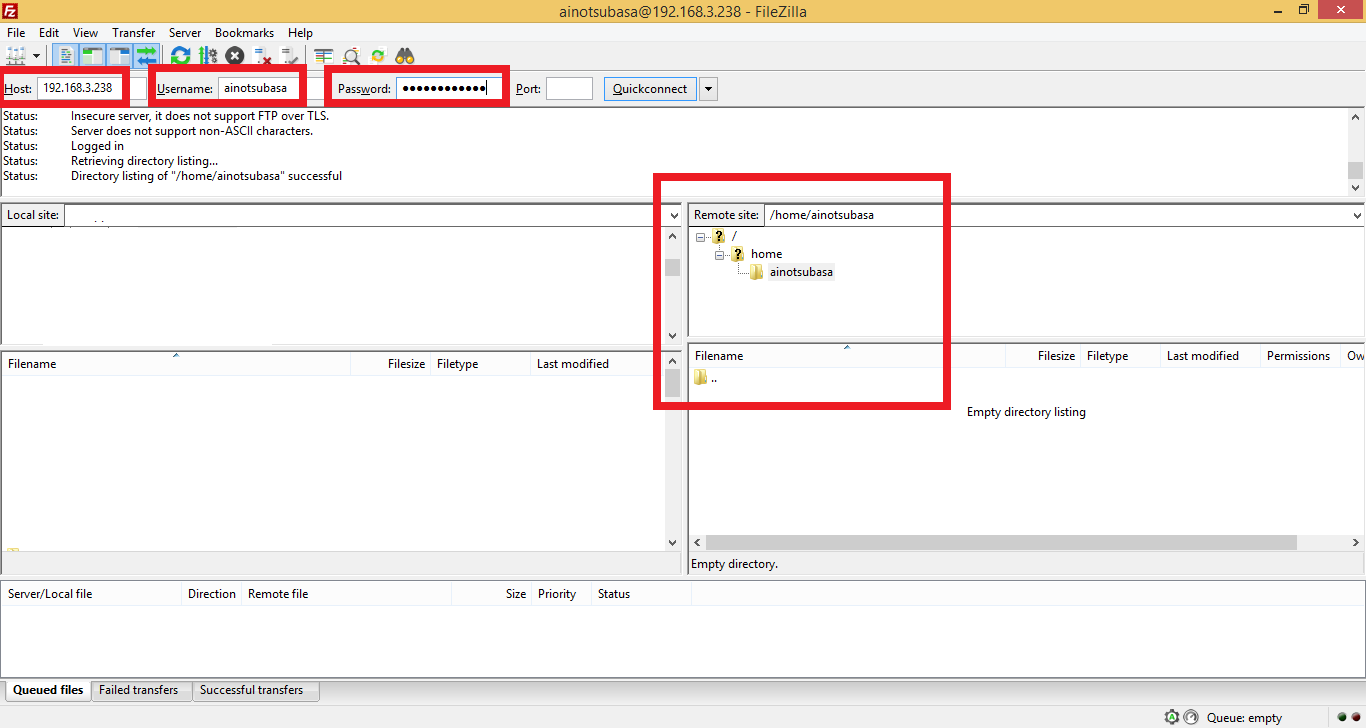Collapse the 'home' tree node
The width and height of the screenshot is (1366, 728).
pos(720,255)
